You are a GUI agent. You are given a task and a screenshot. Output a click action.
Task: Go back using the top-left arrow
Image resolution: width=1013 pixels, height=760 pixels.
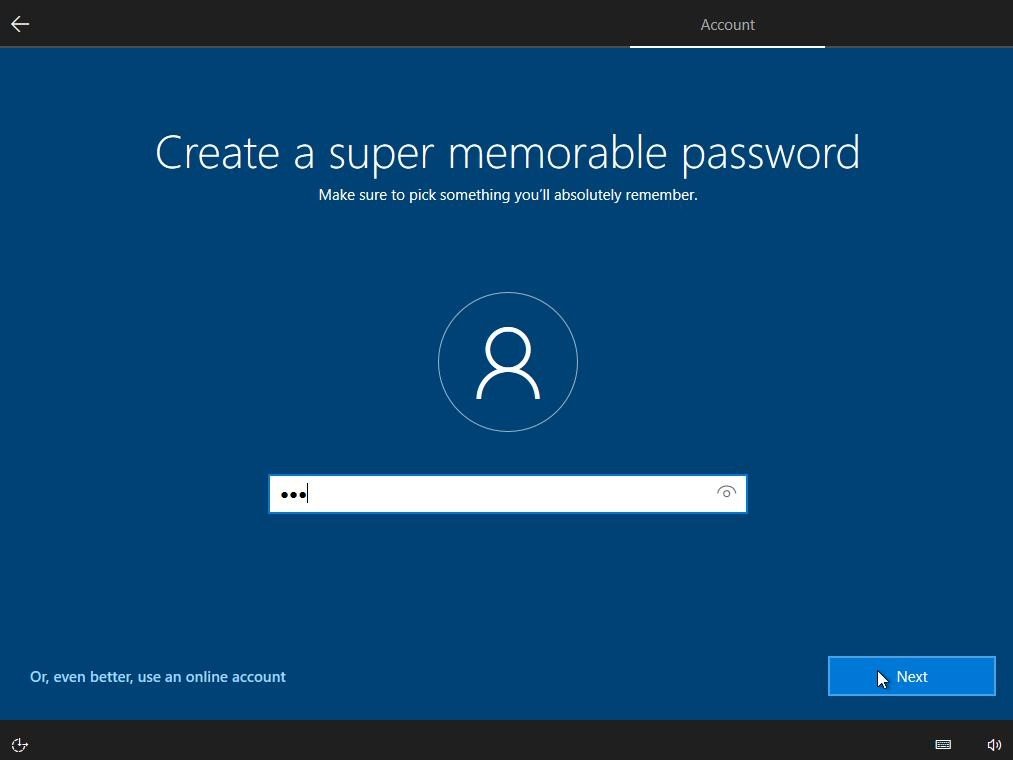click(20, 24)
